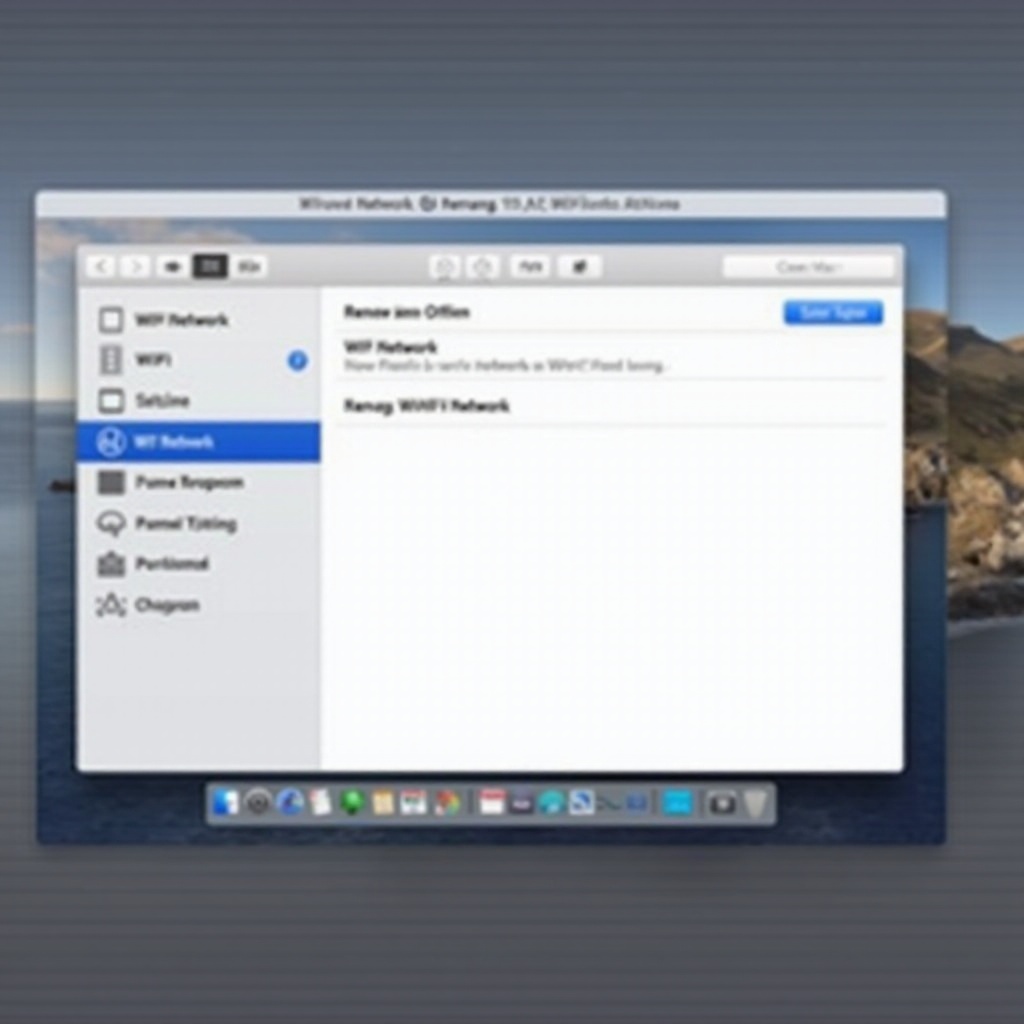
Task: Select the dark highlighted grid view button
Action: click(x=210, y=266)
